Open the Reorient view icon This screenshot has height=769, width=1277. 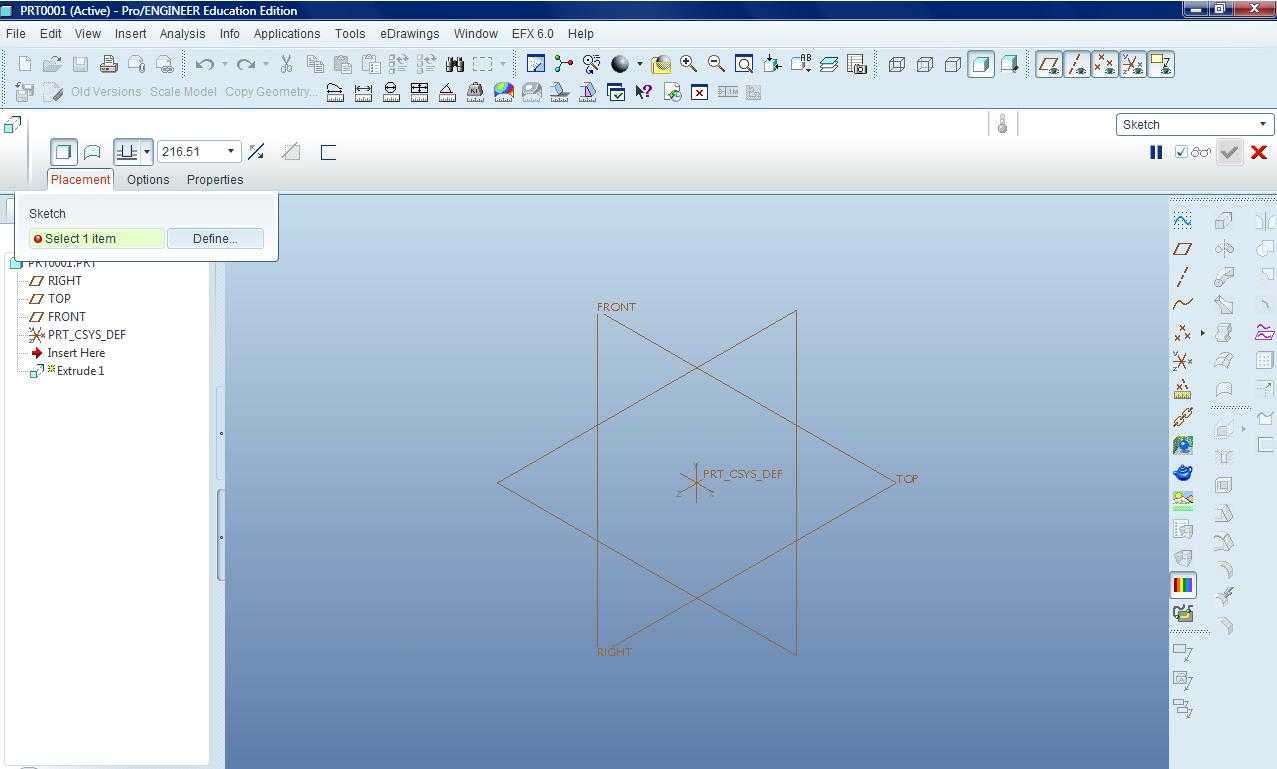[772, 64]
